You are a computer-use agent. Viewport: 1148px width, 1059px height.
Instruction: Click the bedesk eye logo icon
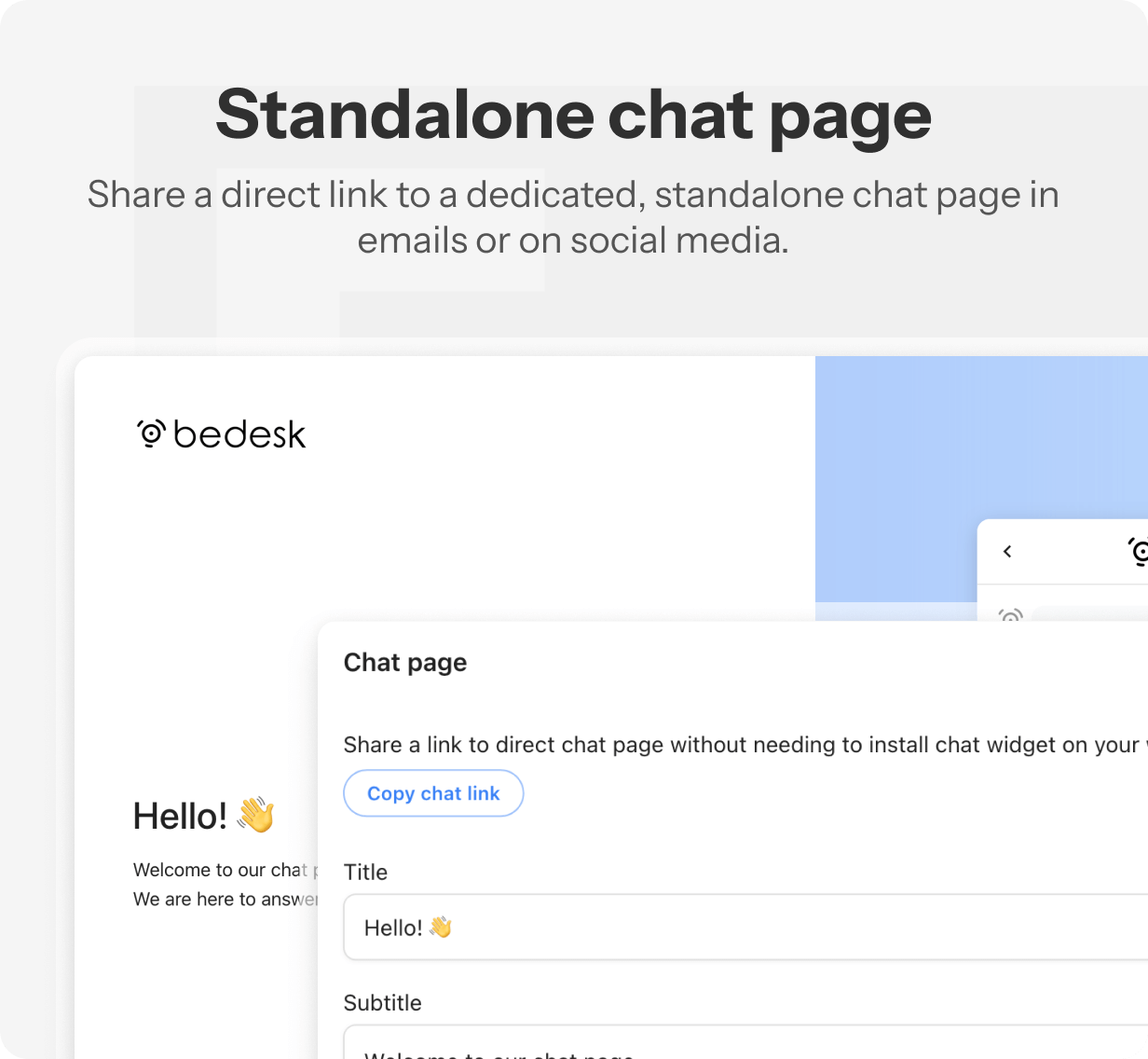[152, 433]
